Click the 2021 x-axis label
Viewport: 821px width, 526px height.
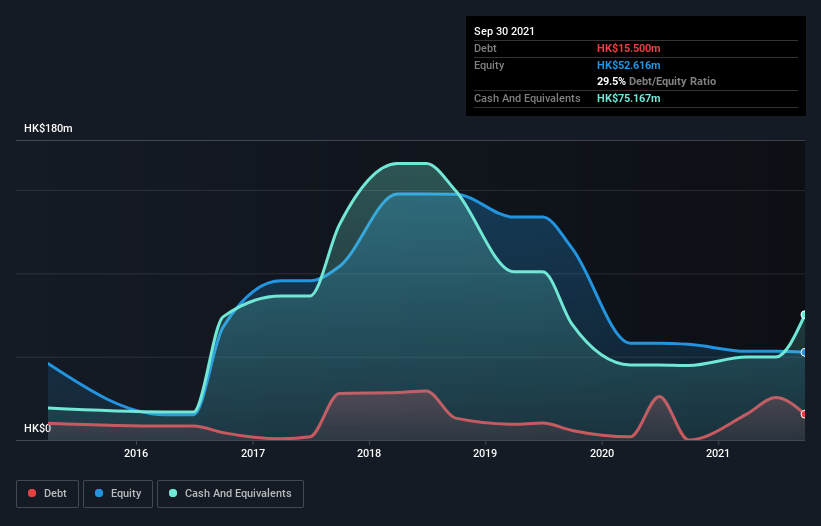[718, 453]
